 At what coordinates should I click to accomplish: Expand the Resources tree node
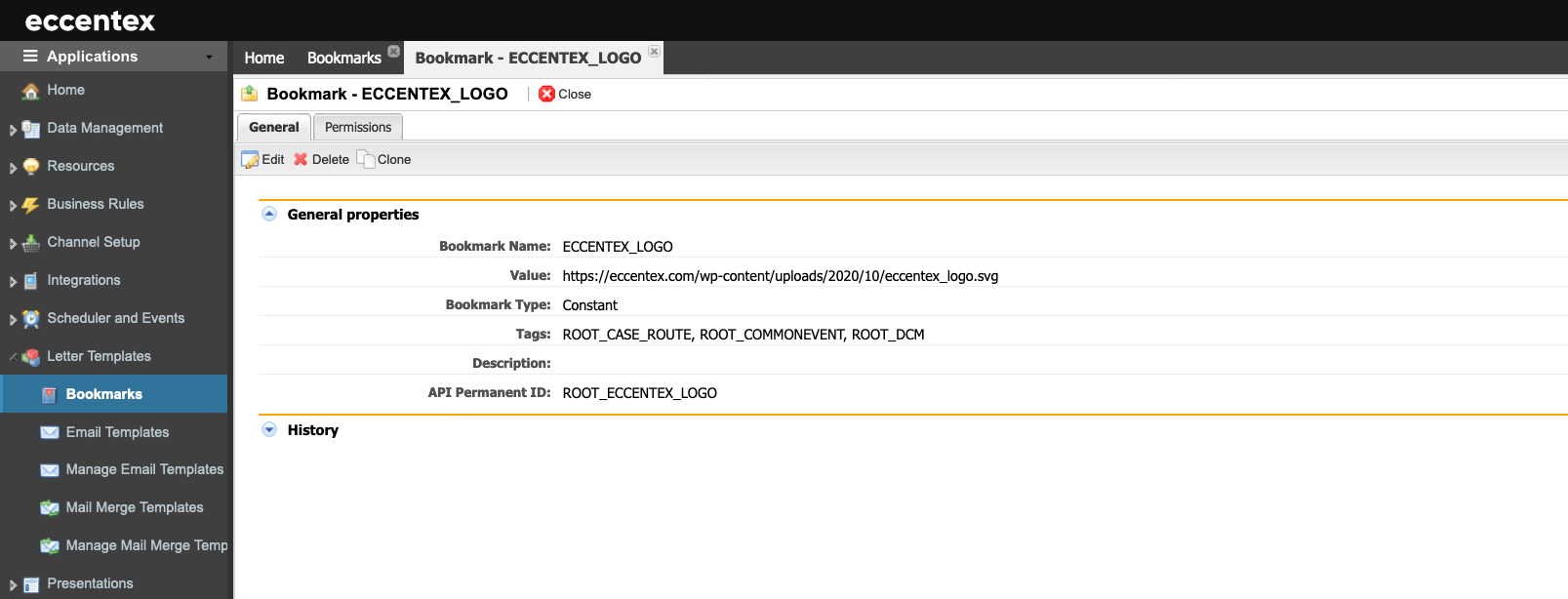[x=13, y=168]
